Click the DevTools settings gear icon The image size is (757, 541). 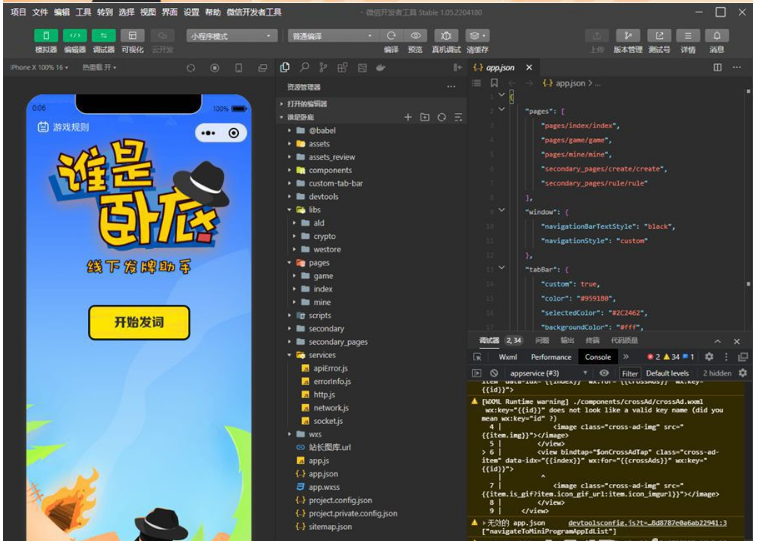(x=709, y=357)
